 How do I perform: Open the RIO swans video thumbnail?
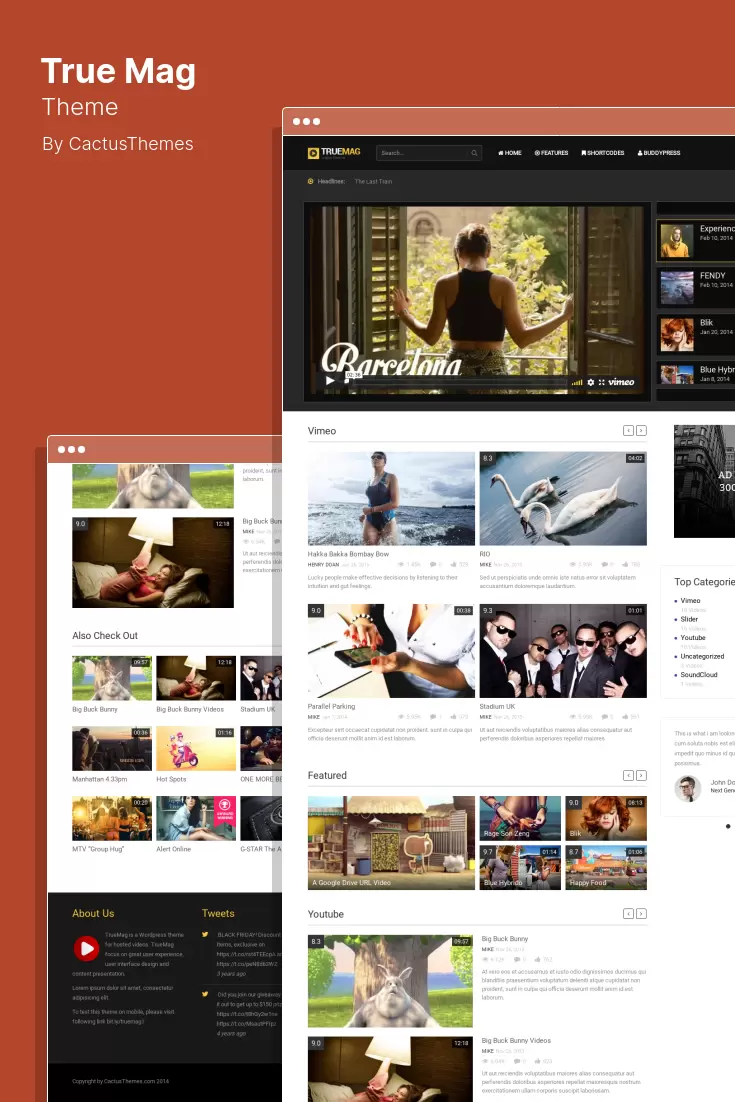[x=563, y=498]
